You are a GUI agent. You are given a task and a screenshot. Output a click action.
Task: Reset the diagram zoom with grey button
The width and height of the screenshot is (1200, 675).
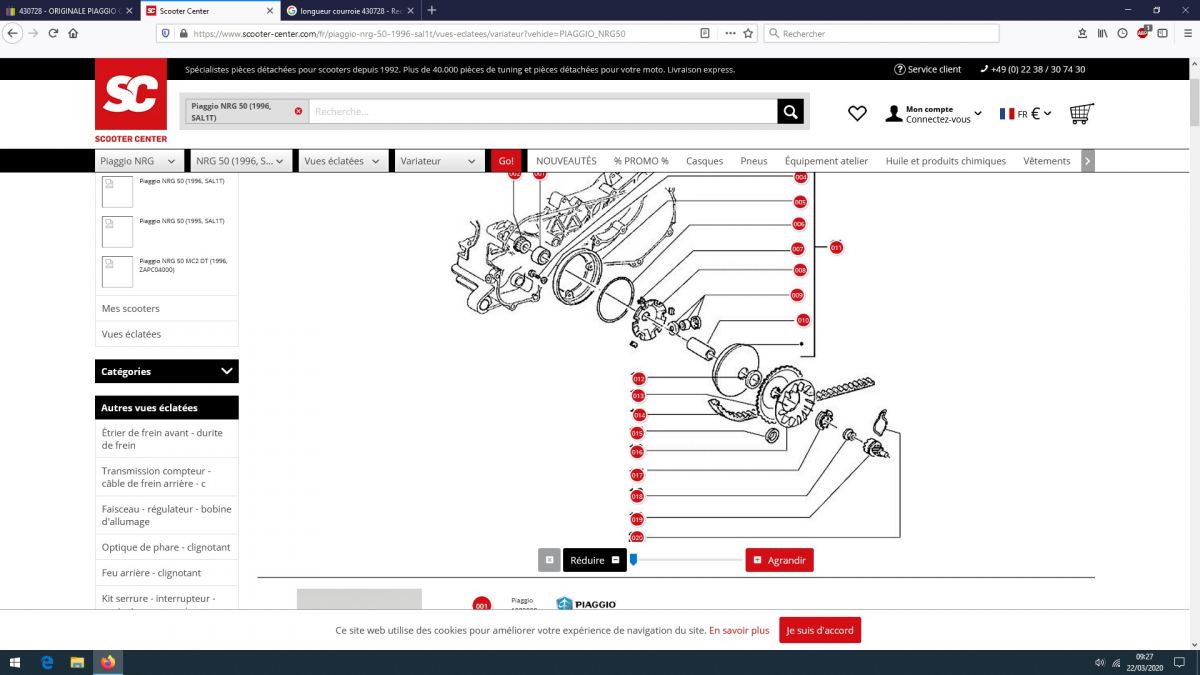coord(549,560)
